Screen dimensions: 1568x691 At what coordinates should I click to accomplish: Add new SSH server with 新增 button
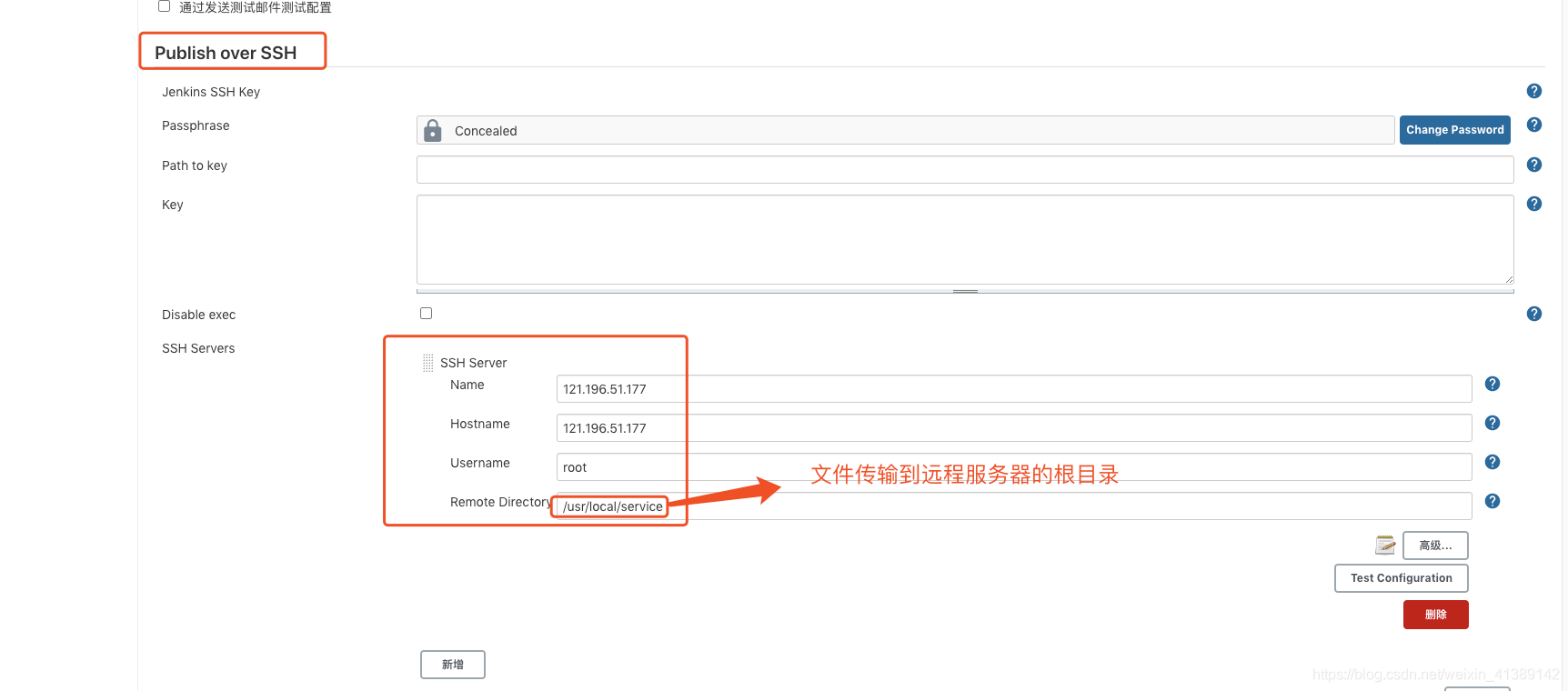pyautogui.click(x=453, y=665)
